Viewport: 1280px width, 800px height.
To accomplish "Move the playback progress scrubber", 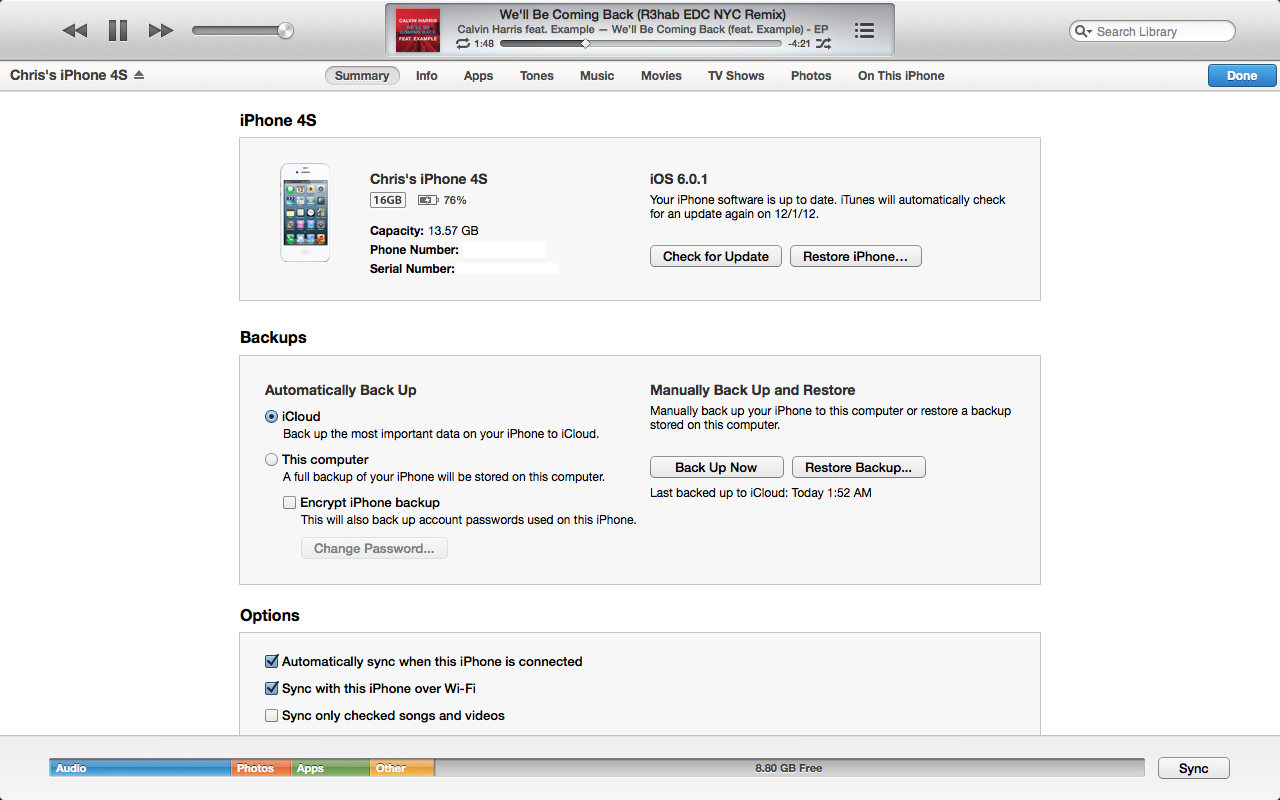I will tap(586, 44).
